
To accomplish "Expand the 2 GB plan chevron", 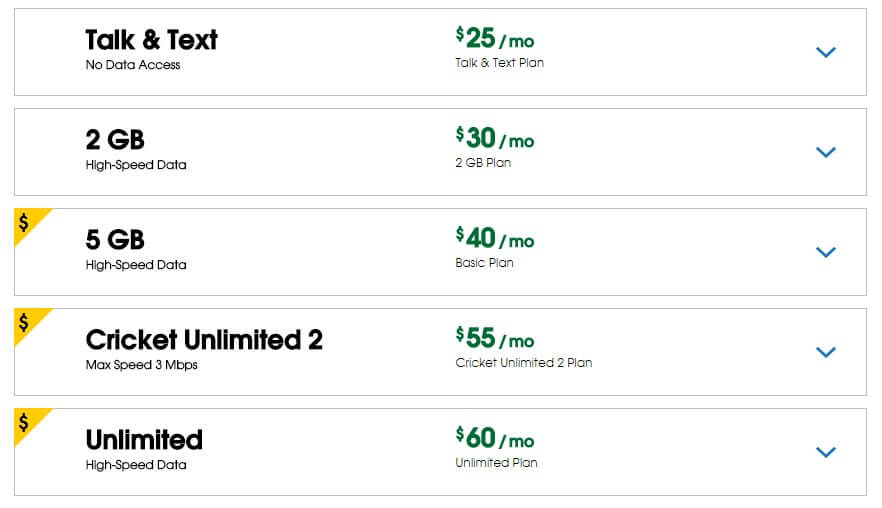I will (825, 152).
